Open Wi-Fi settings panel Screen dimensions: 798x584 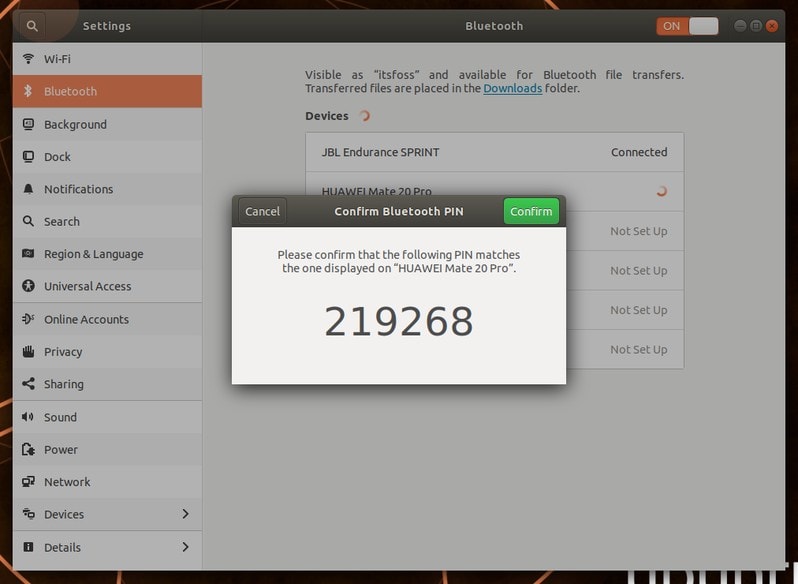click(x=107, y=59)
